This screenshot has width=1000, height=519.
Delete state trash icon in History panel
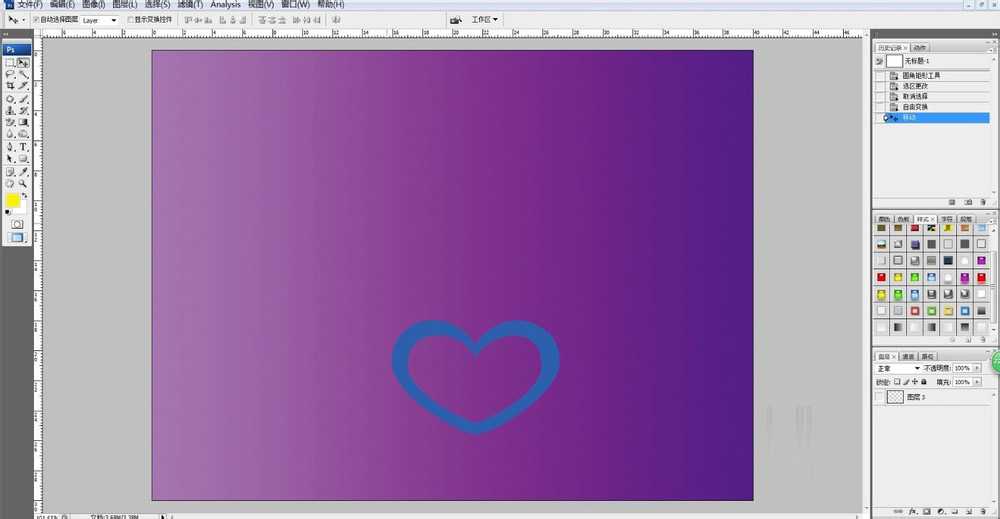click(983, 202)
